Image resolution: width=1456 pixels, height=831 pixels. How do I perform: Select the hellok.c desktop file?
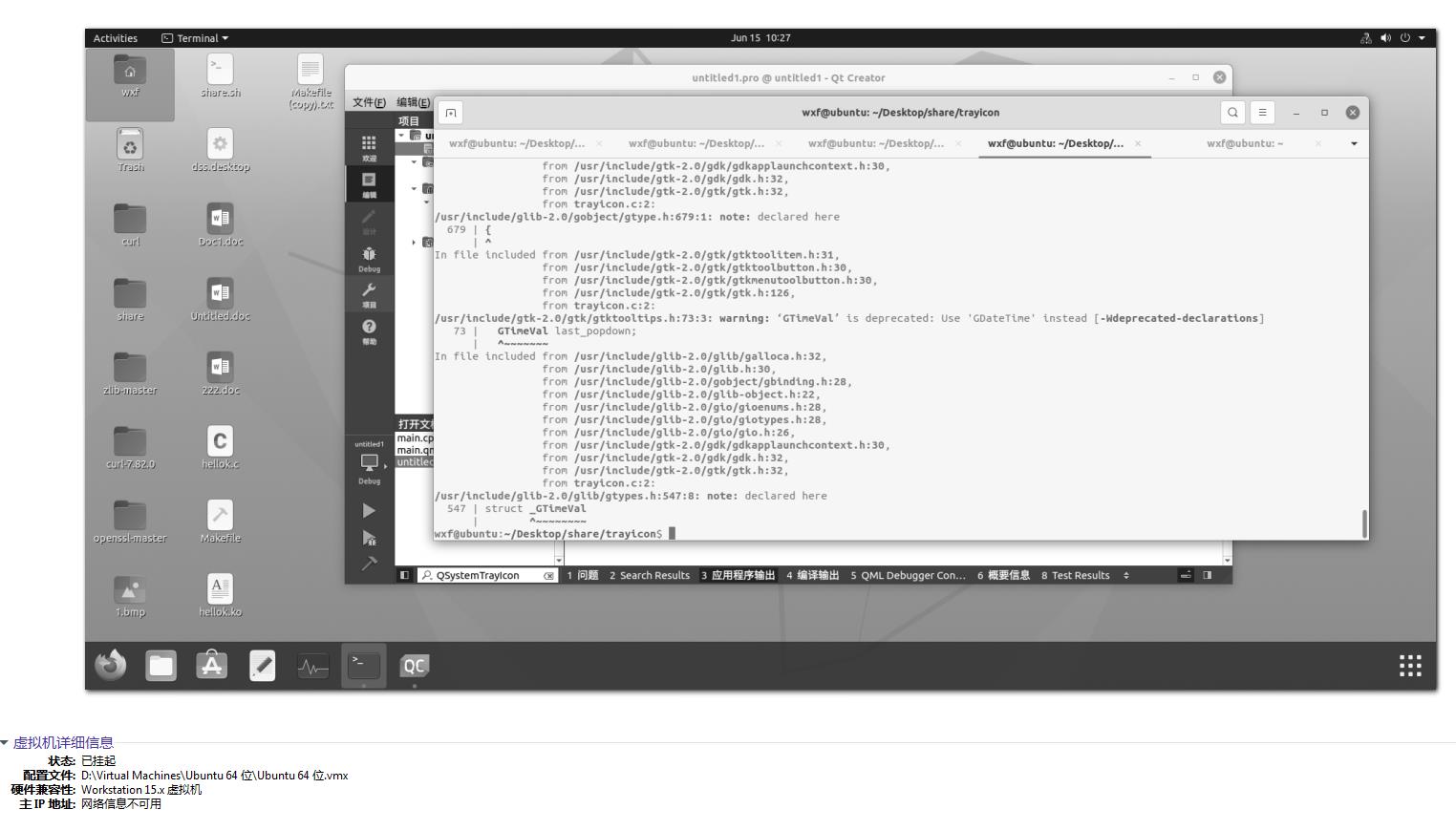coord(221,448)
